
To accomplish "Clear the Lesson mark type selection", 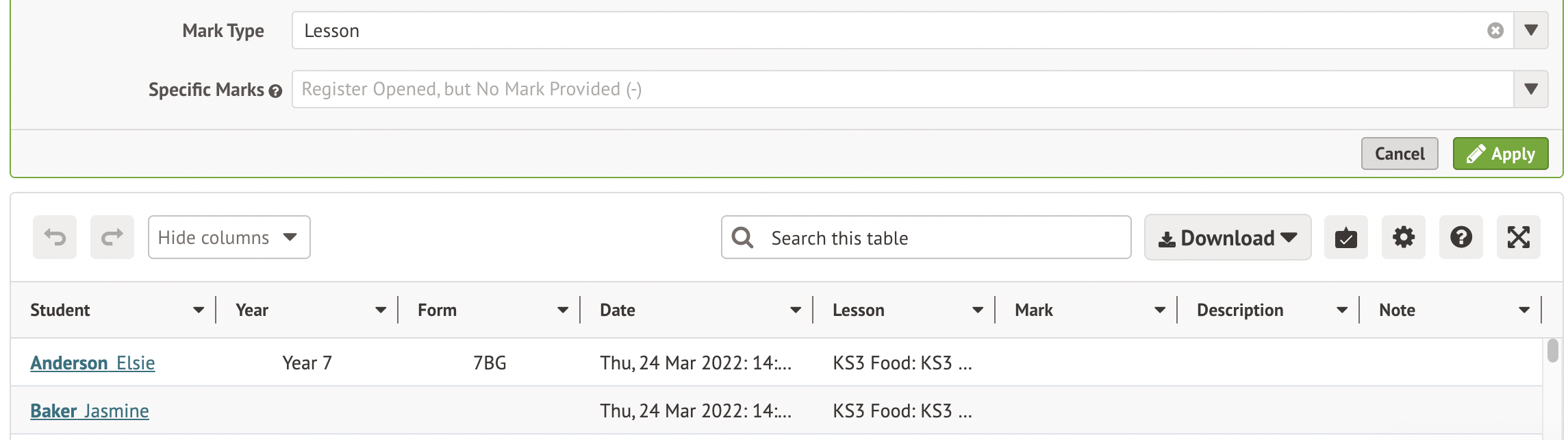I will 1495,31.
